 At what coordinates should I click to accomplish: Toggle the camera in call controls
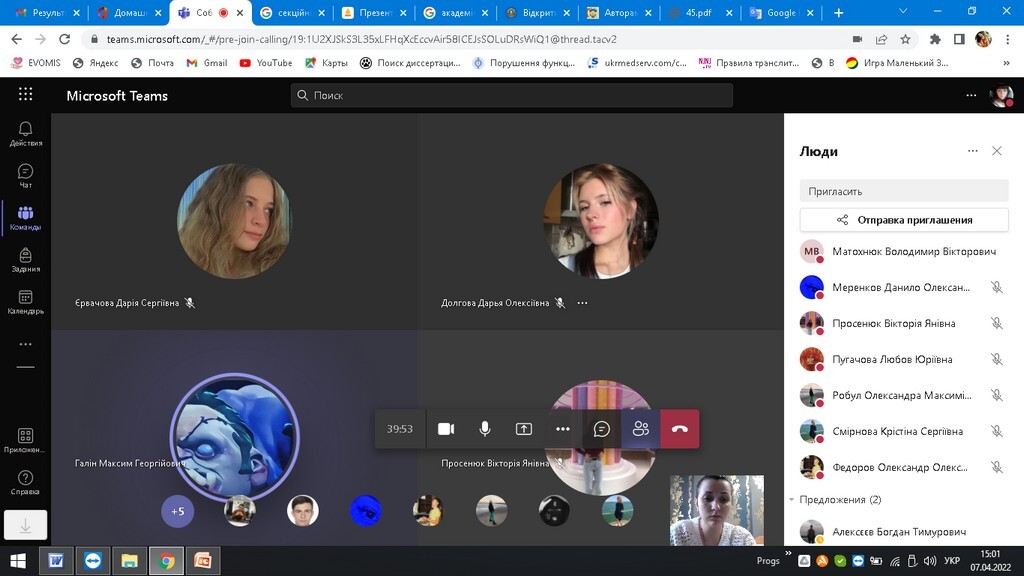pos(446,429)
